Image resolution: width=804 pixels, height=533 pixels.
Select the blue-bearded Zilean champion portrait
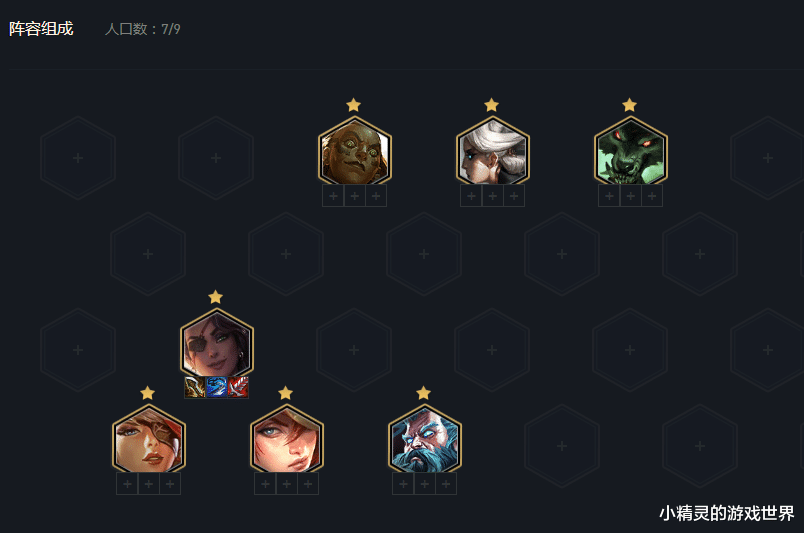coord(425,439)
